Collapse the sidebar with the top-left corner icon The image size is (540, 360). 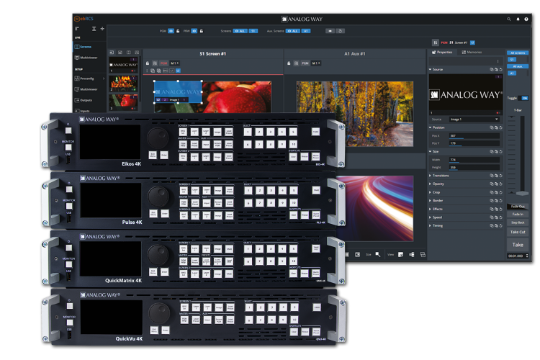77,29
